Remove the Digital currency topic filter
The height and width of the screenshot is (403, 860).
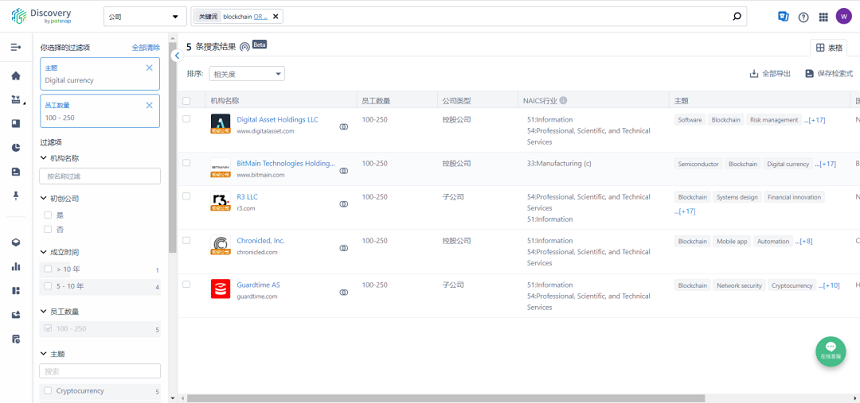(149, 68)
